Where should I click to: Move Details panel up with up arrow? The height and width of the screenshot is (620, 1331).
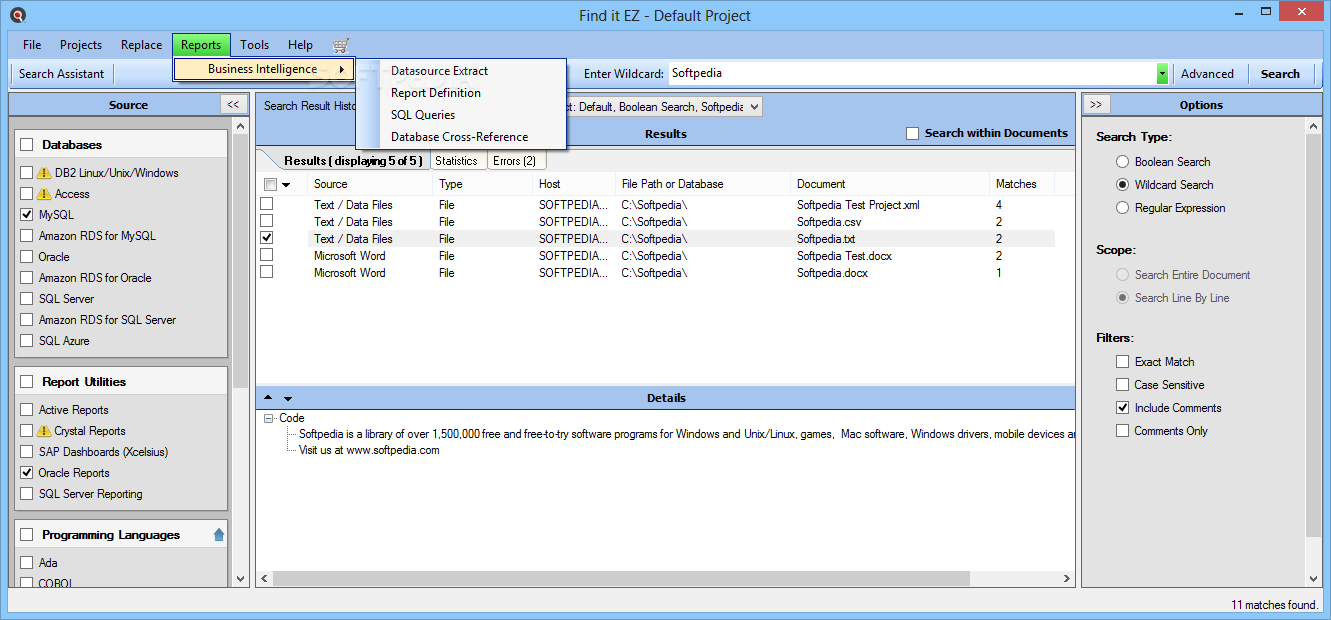[268, 398]
